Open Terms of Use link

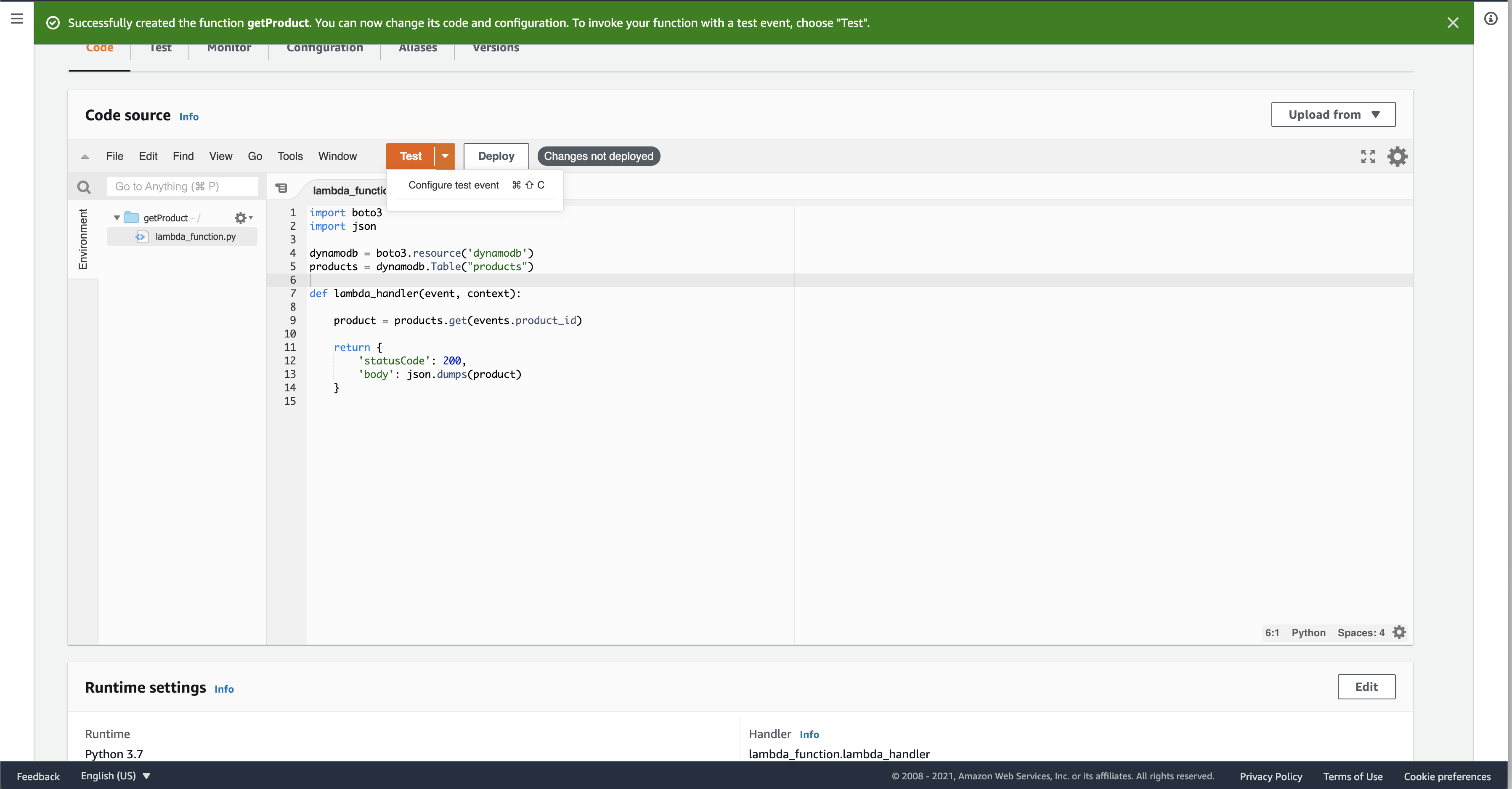coord(1353,776)
